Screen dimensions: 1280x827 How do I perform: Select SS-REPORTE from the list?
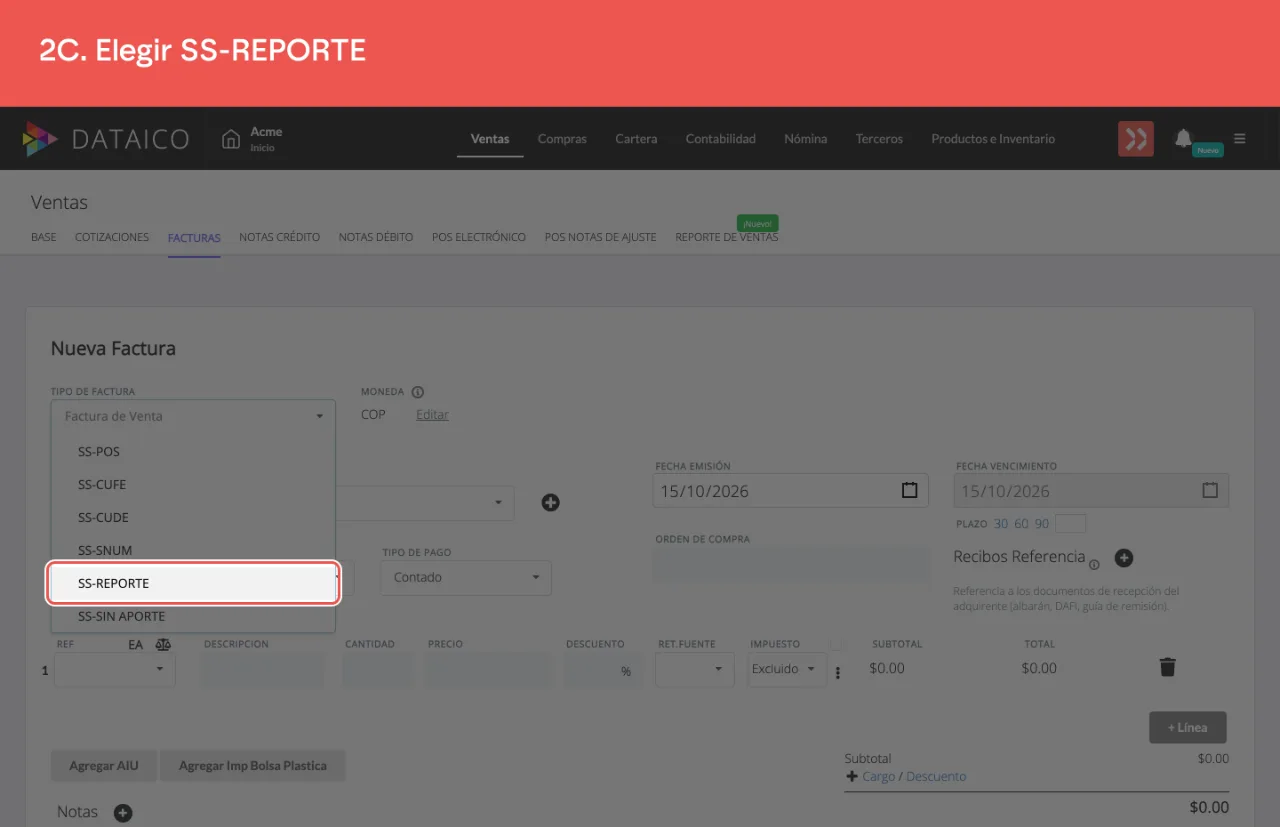pos(194,583)
